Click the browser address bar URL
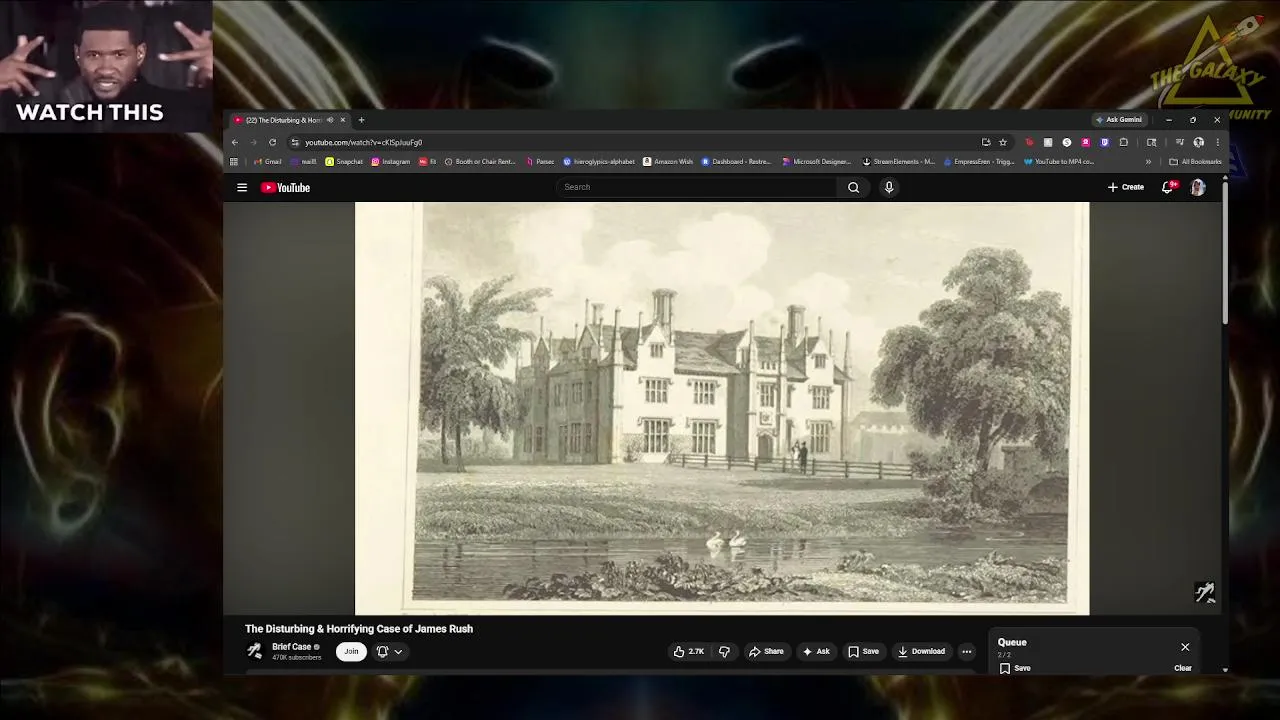 [x=363, y=142]
